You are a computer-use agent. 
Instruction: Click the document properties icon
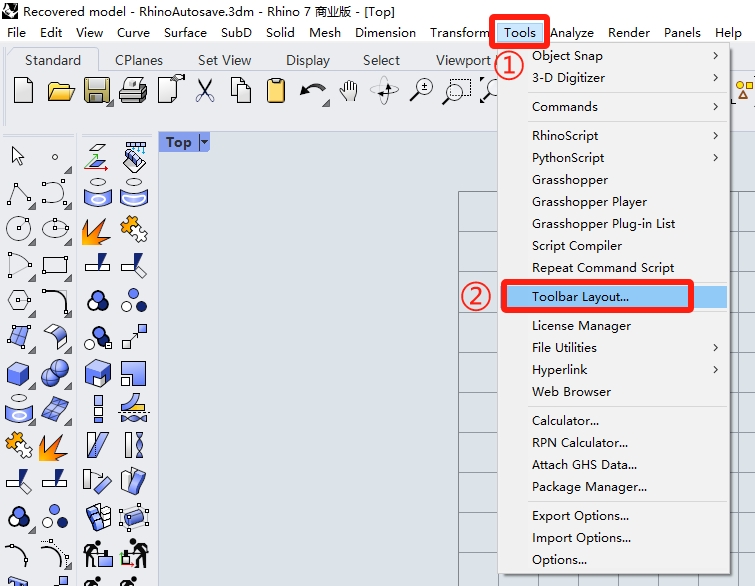(171, 89)
